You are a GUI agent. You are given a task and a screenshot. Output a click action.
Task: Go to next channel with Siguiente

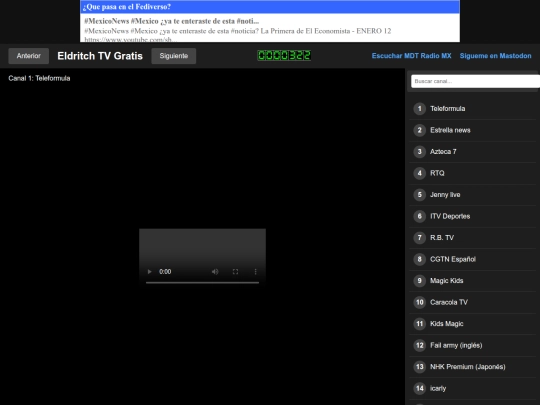174,56
